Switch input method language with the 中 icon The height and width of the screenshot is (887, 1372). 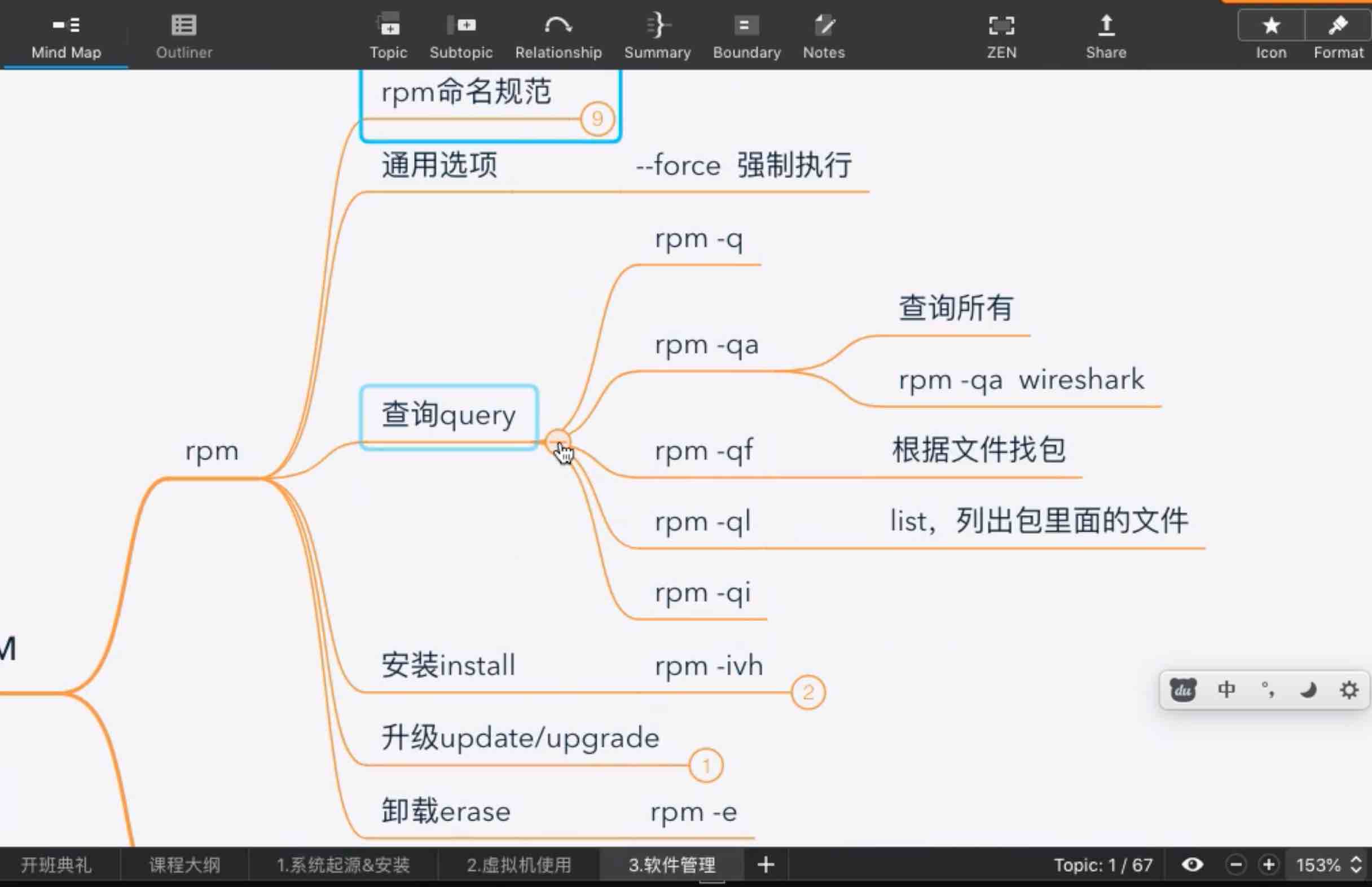coord(1226,690)
